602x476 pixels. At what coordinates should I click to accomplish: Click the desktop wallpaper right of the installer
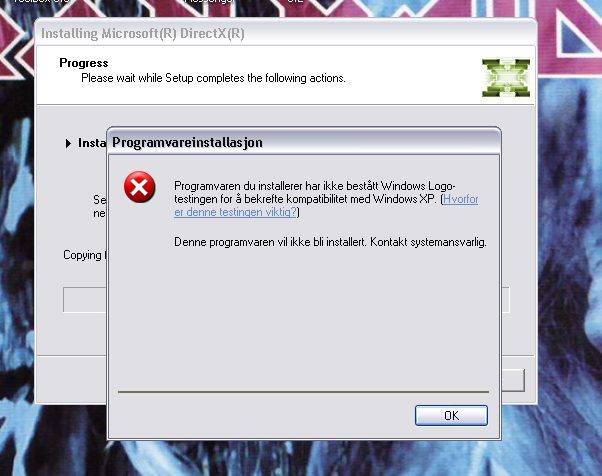pyautogui.click(x=569, y=230)
